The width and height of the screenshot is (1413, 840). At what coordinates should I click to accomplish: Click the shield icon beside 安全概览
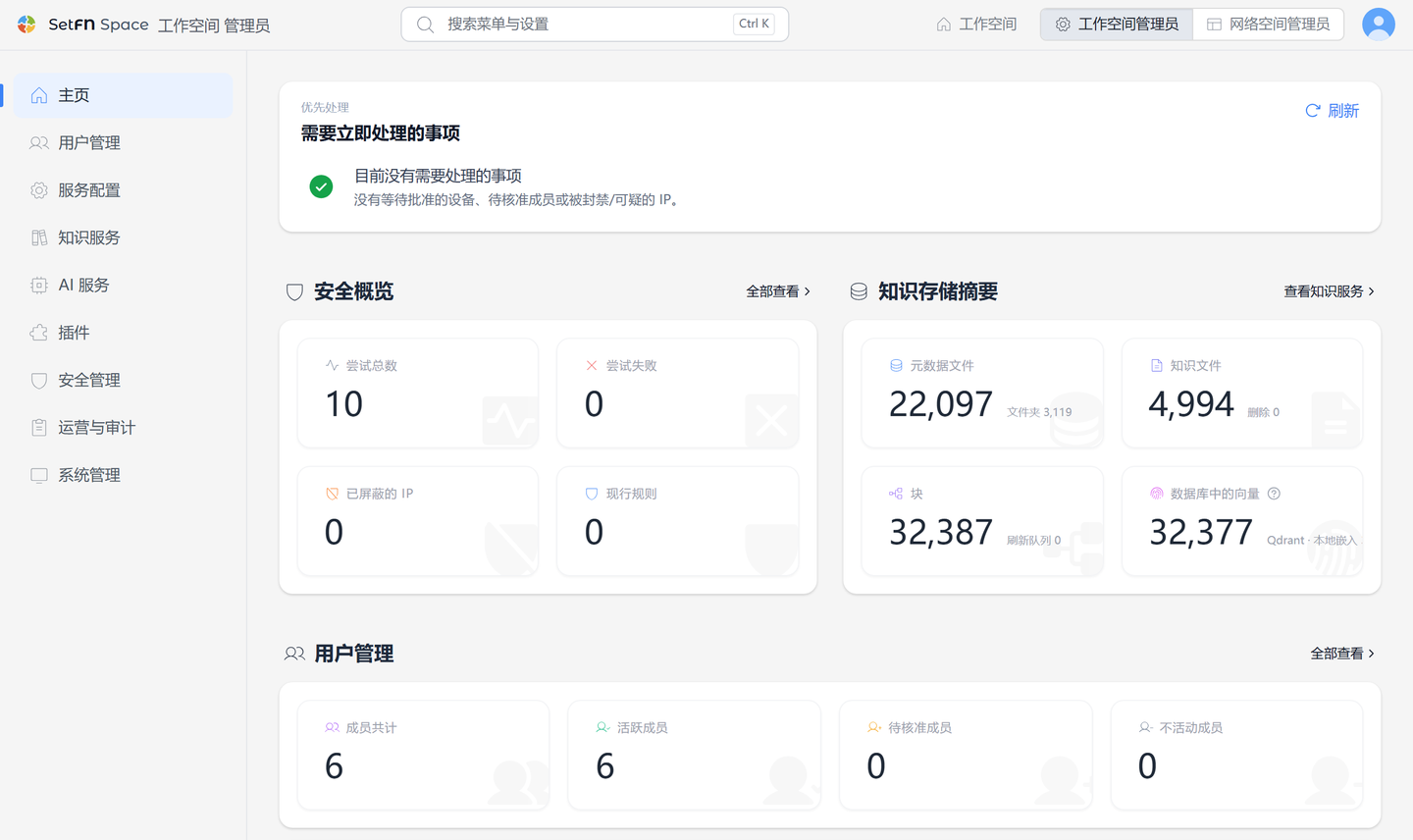click(294, 291)
